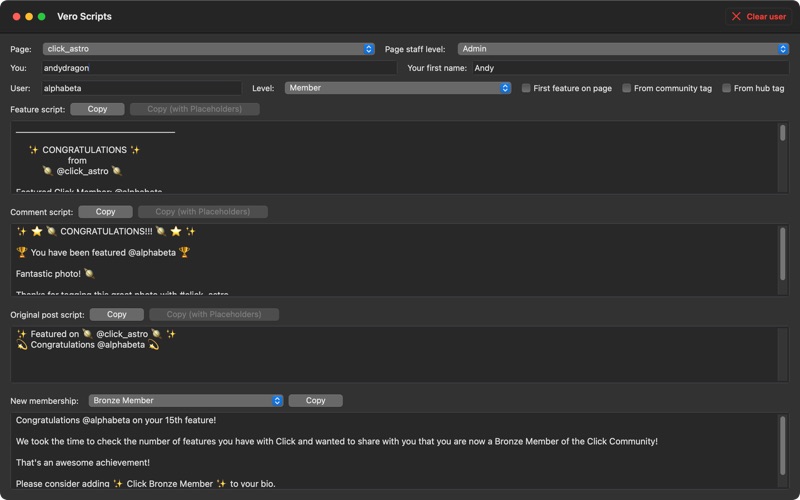Click the 'We took the time to check' line
The width and height of the screenshot is (800, 500).
(x=337, y=441)
